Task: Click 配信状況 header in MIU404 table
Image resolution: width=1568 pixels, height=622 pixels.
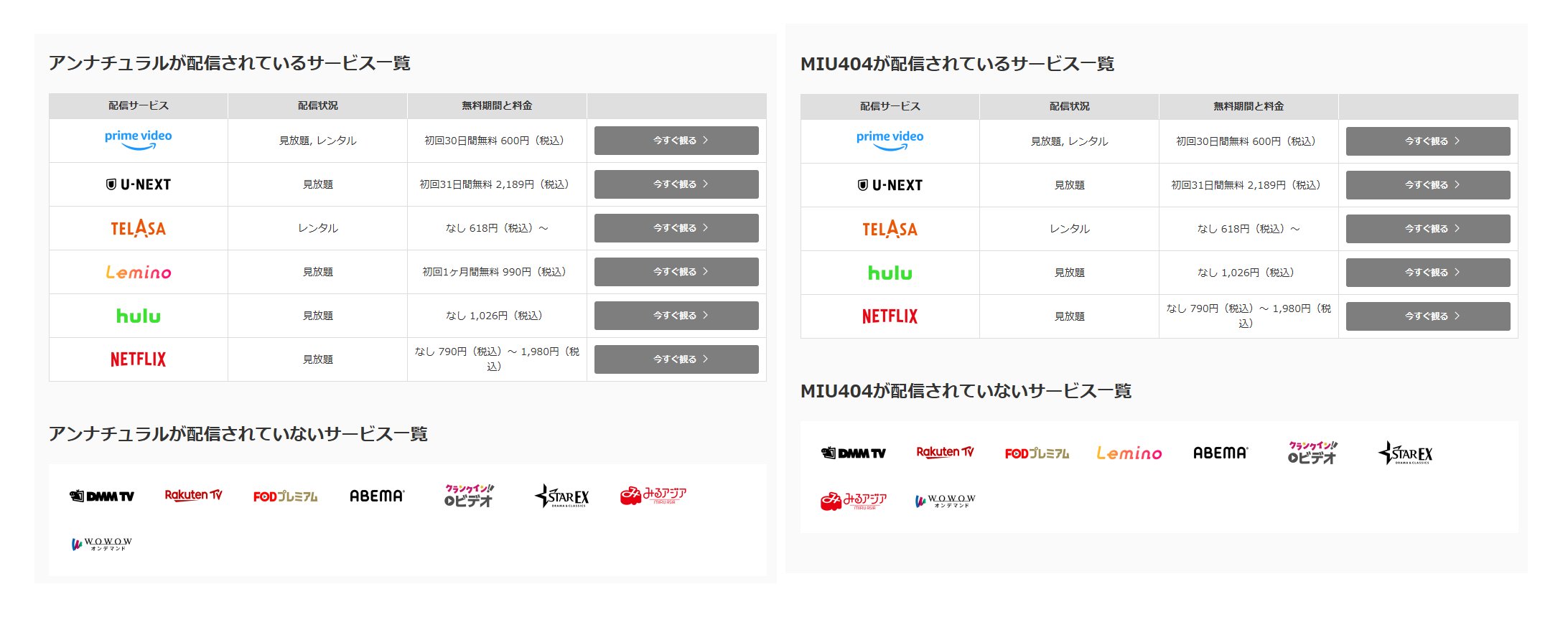Action: click(1070, 106)
